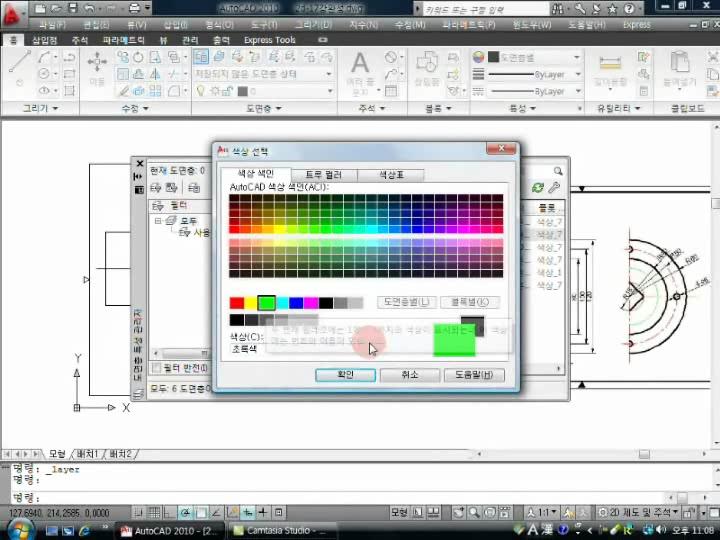The image size is (720, 540).
Task: Select the Copy tool in Modify panel
Action: pyautogui.click(x=123, y=57)
